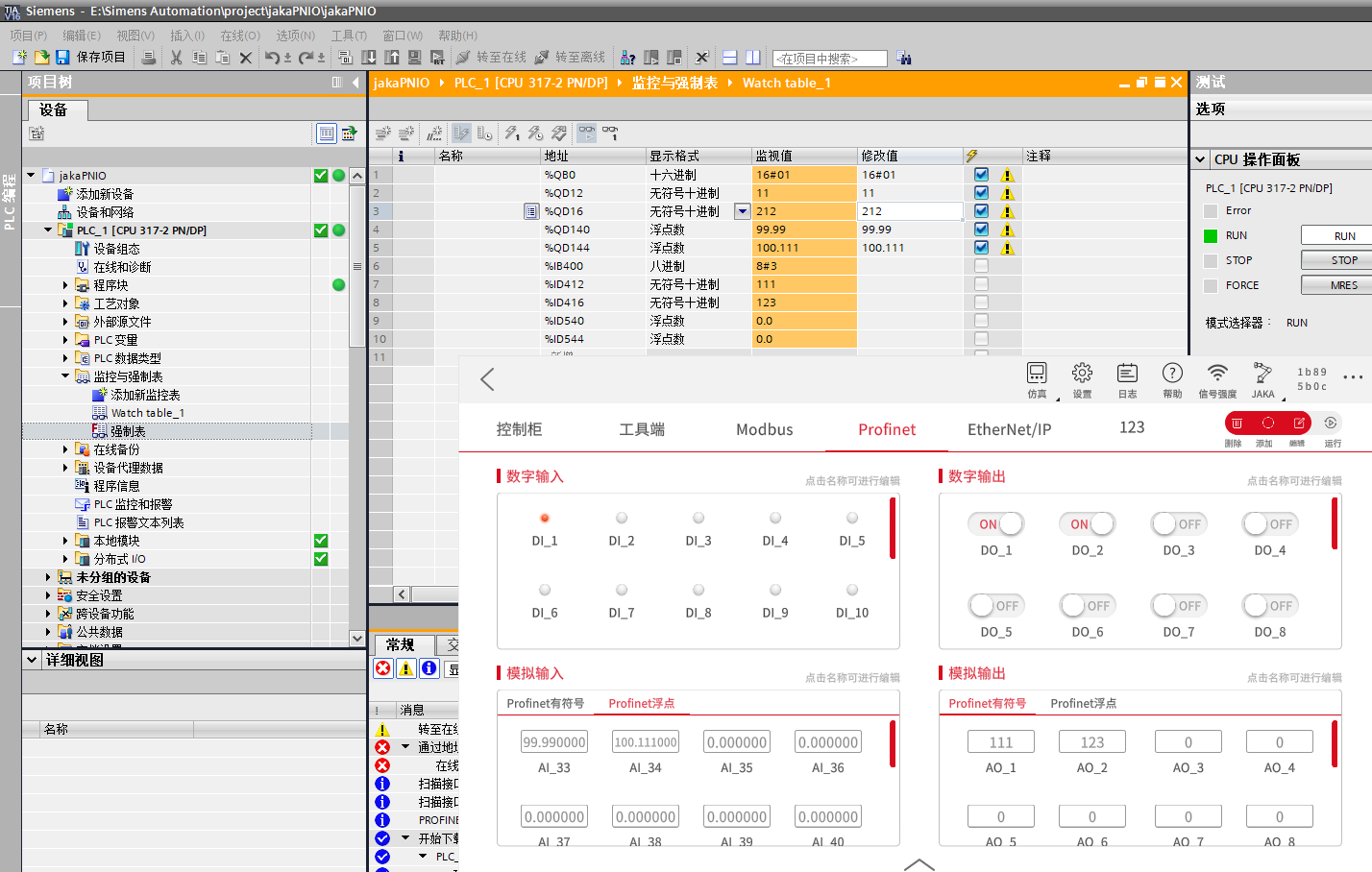Click modify value cell 212
Viewport: 1372px width, 872px height.
(910, 211)
